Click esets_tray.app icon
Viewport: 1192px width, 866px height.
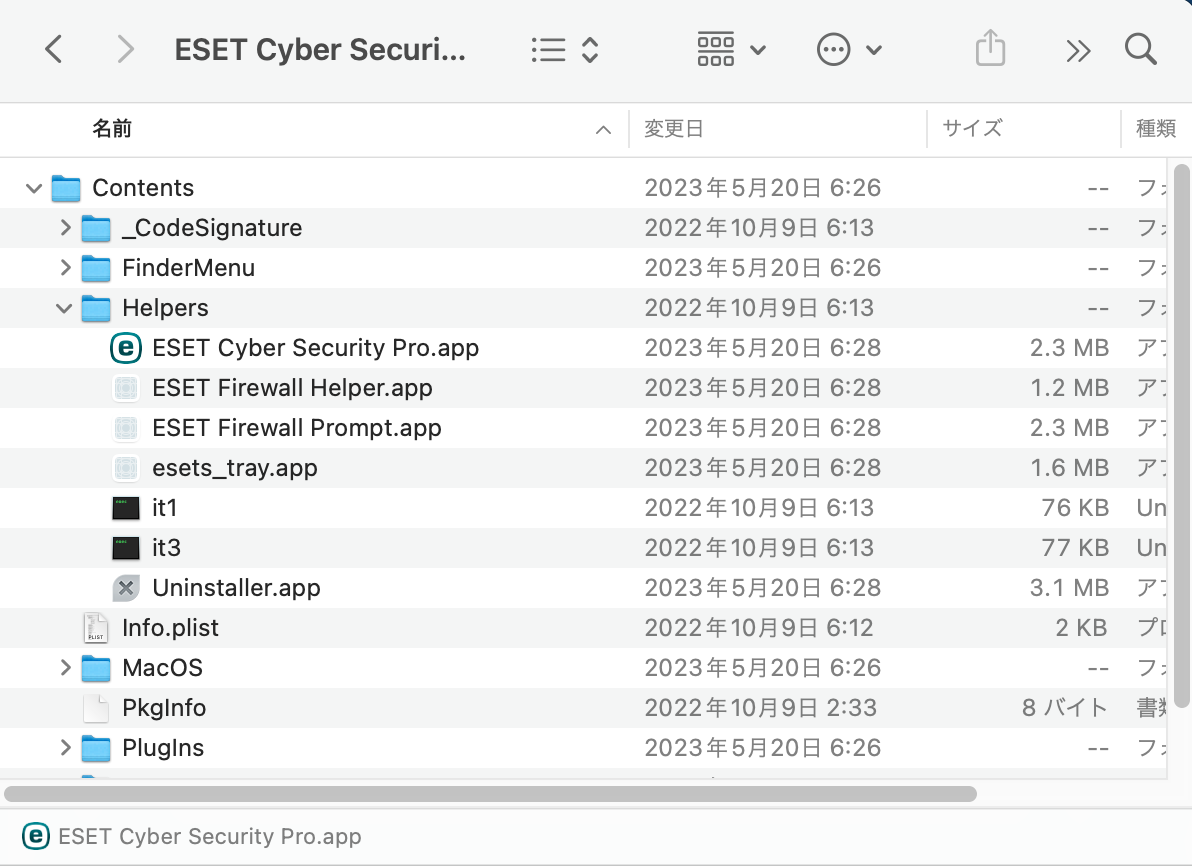click(126, 468)
